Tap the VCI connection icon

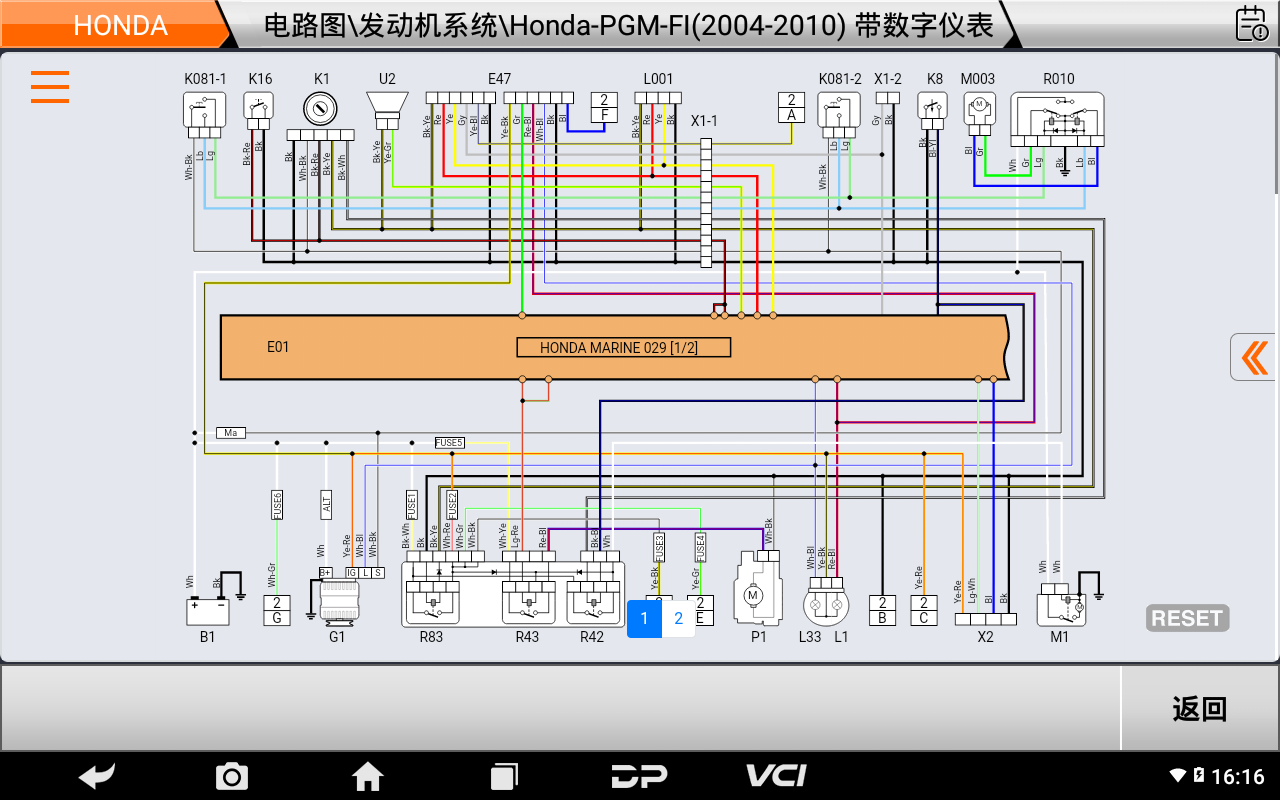pyautogui.click(x=776, y=775)
